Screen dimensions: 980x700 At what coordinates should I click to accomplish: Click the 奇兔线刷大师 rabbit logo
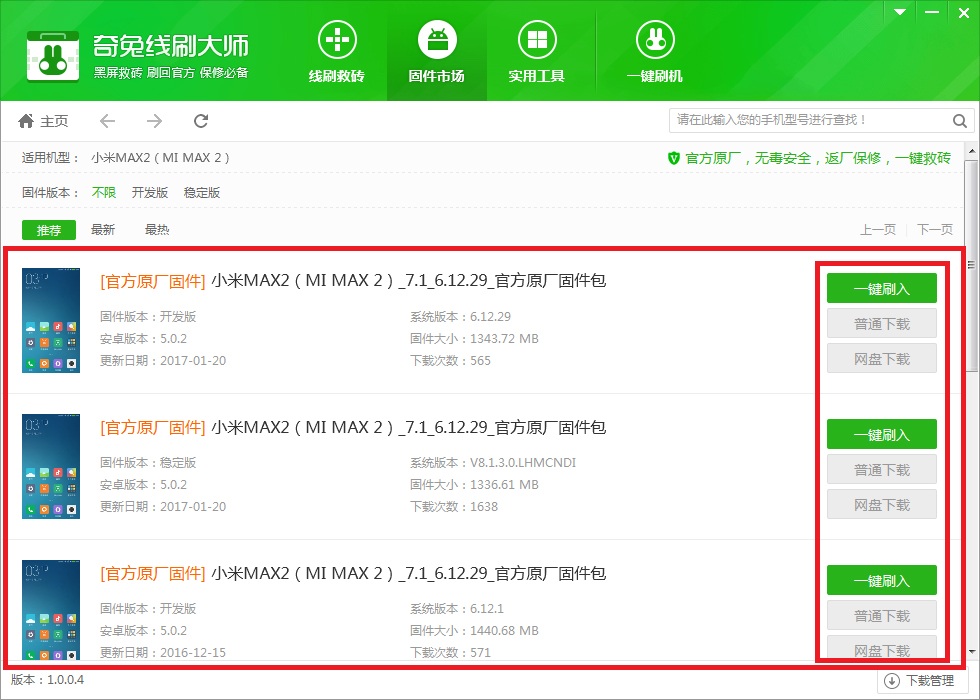53,56
